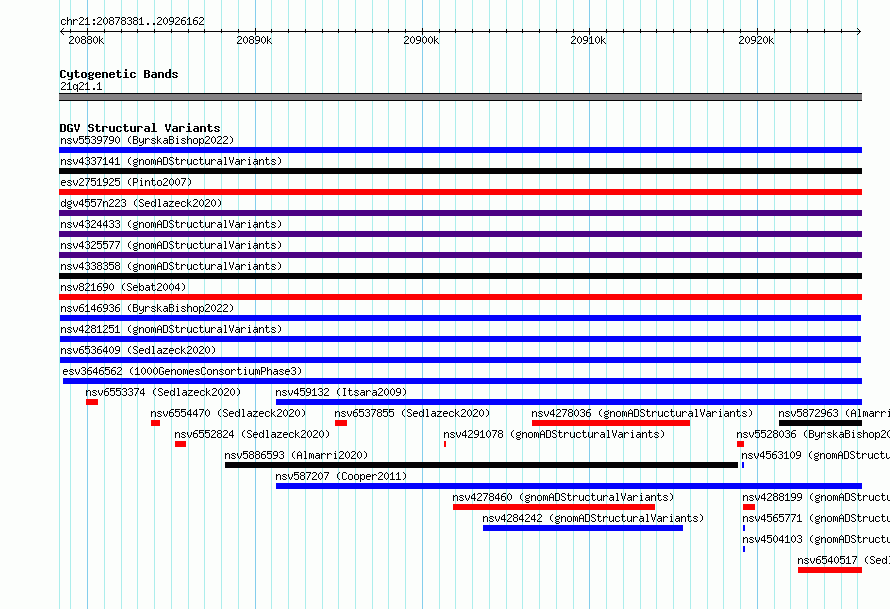
Task: Select the small red nsv6554470 block
Action: coord(156,423)
